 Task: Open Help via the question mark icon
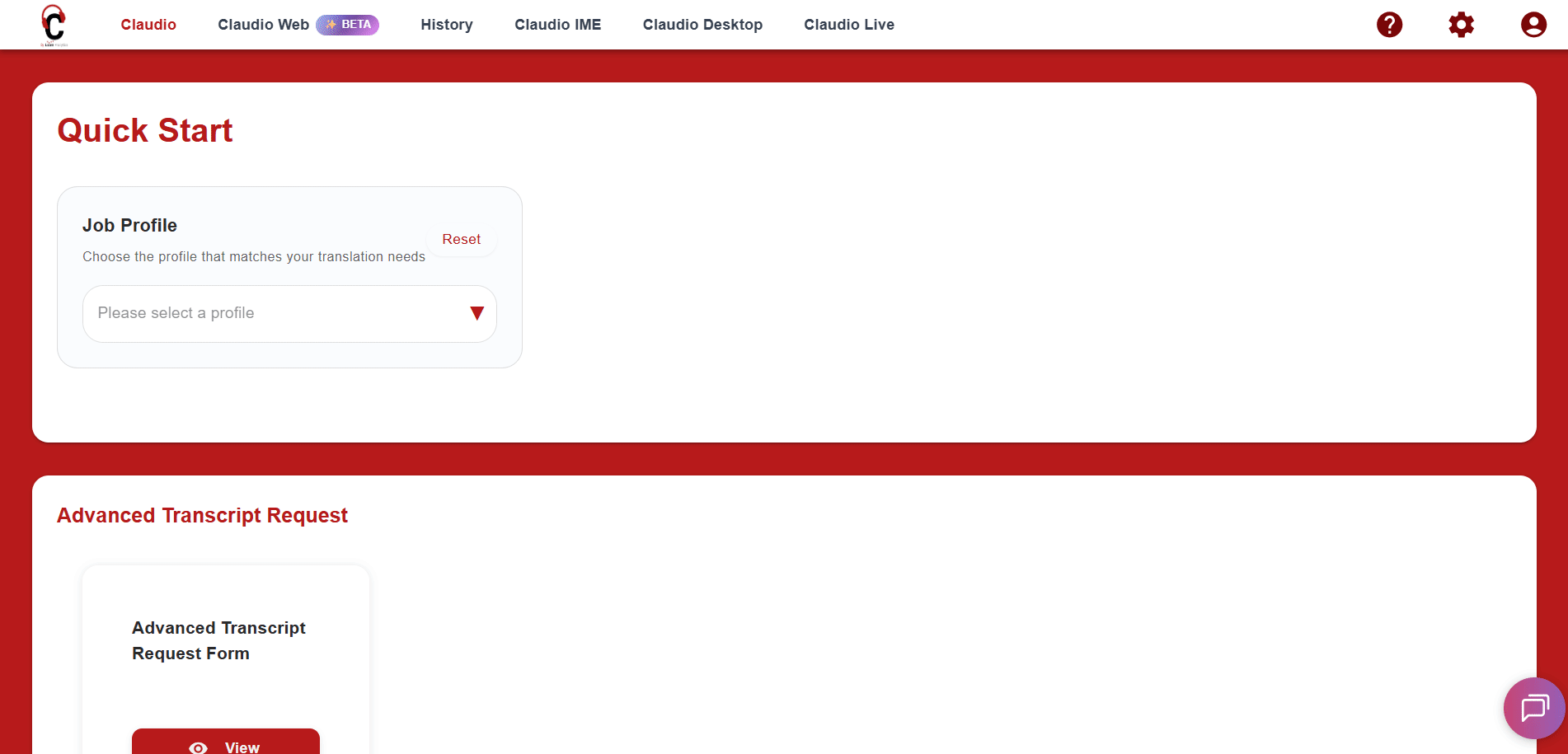(1389, 25)
